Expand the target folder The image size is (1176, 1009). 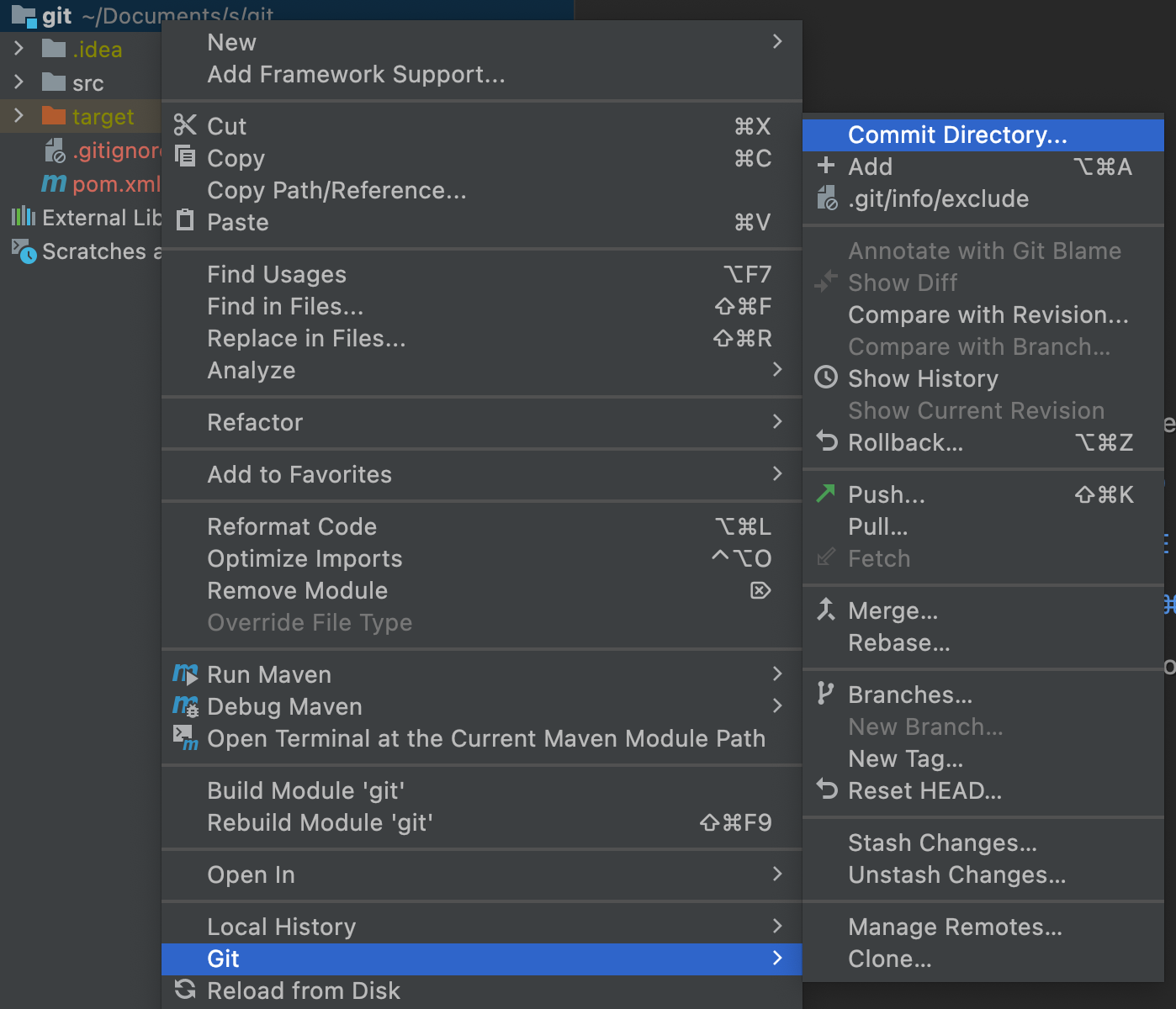tap(19, 116)
